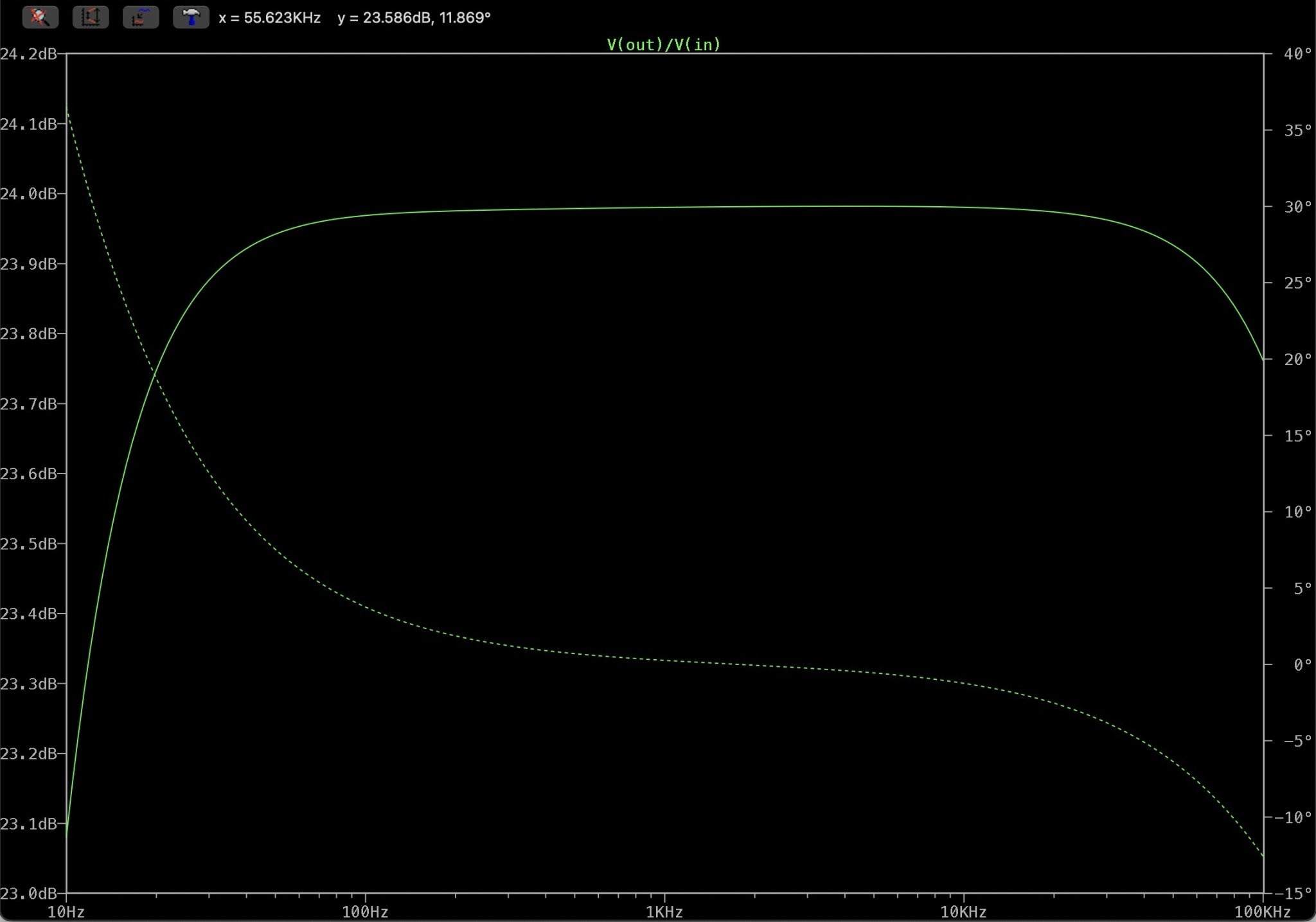Click the 35° phase axis label
1316x922 pixels.
coord(1297,130)
